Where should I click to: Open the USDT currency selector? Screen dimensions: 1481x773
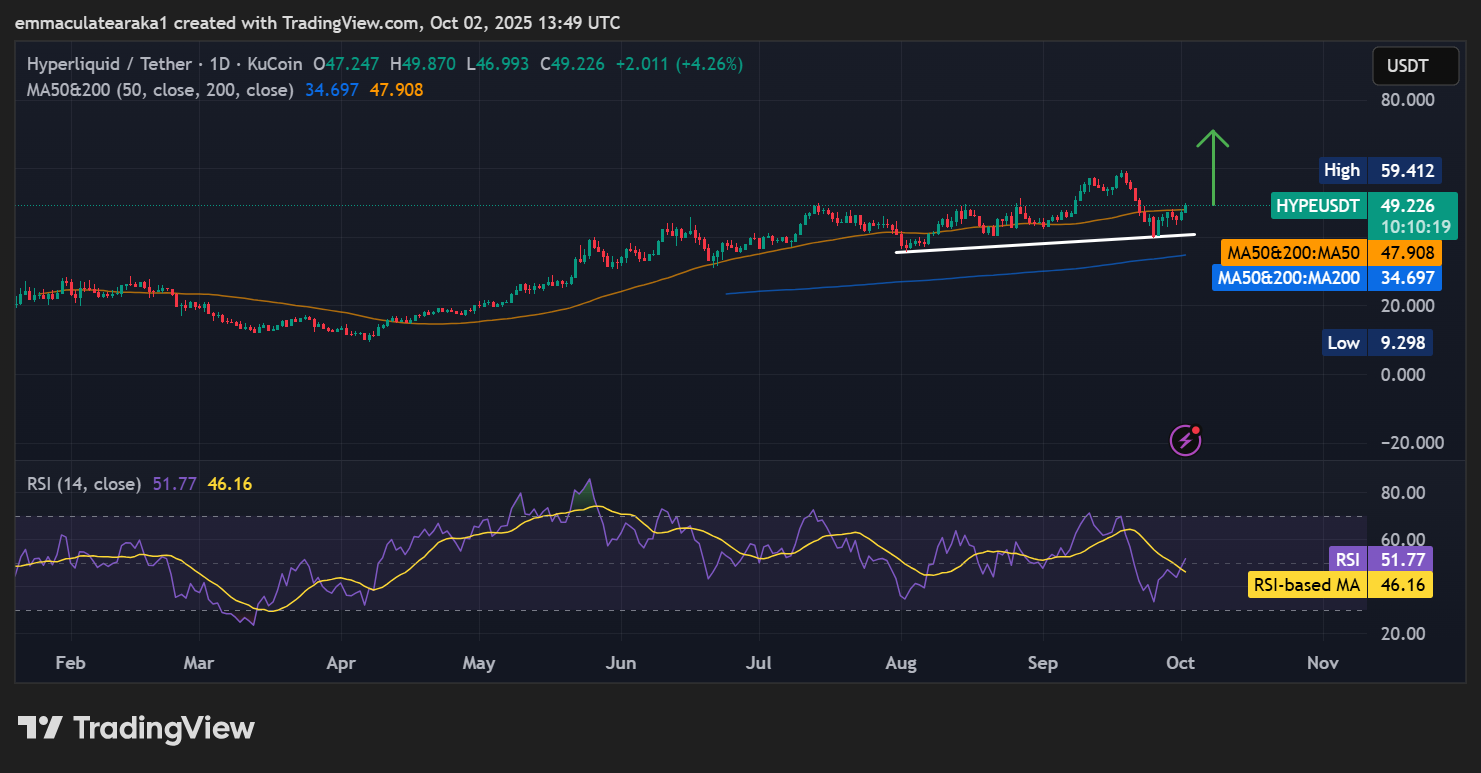click(x=1407, y=67)
